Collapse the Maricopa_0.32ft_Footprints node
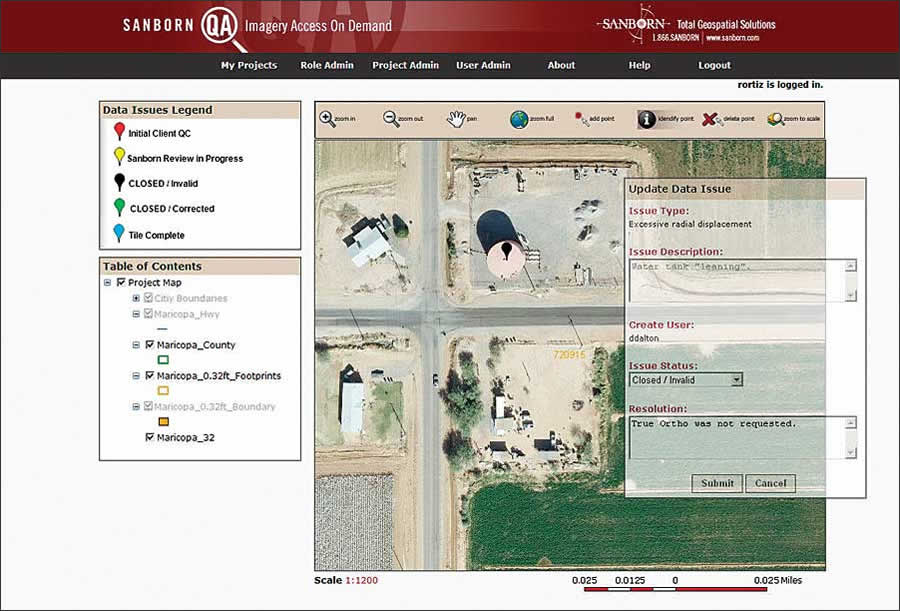The height and width of the screenshot is (611, 900). tap(136, 376)
